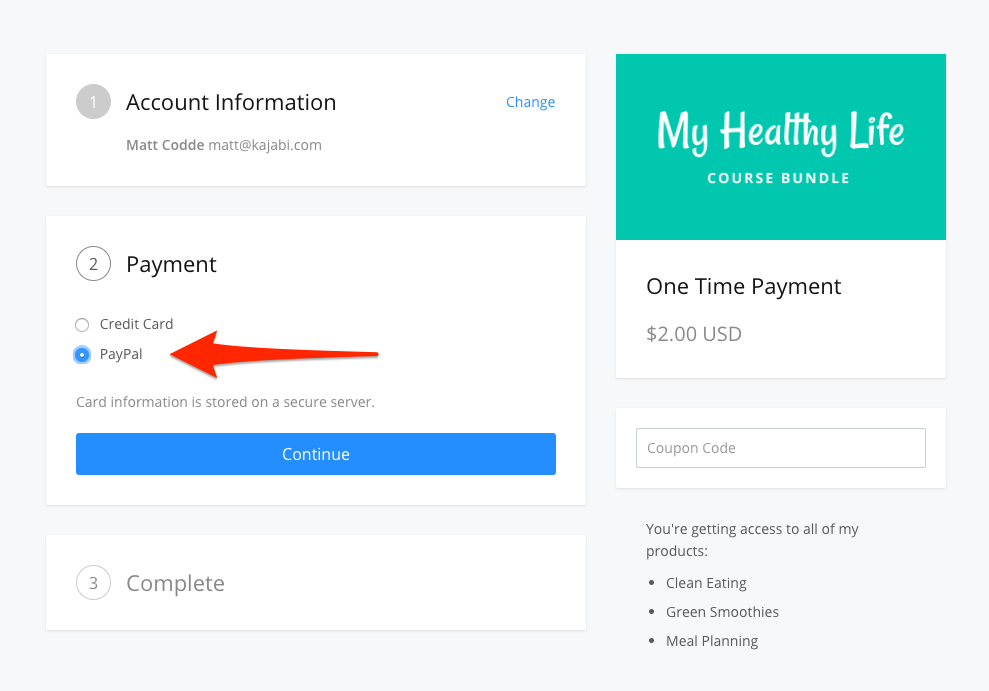989x691 pixels.
Task: Click the PayPal label text
Action: [x=121, y=354]
